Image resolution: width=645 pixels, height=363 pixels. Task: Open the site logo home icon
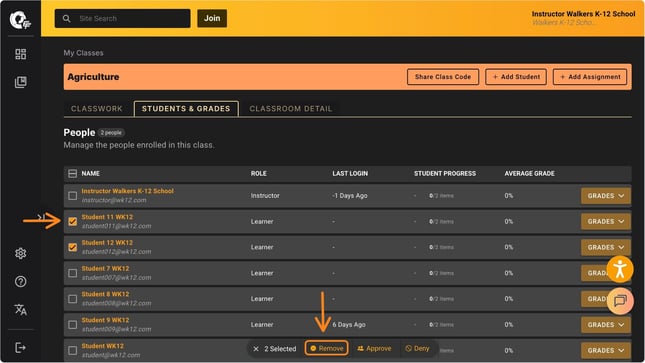point(20,20)
